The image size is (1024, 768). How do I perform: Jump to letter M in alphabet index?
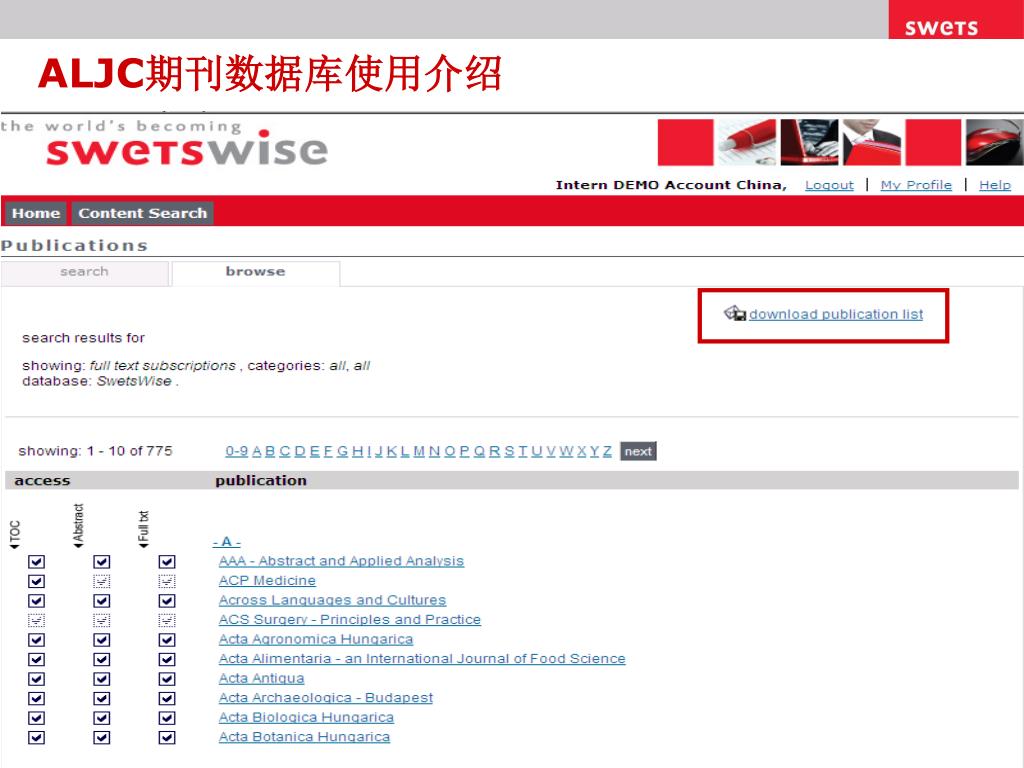[419, 451]
